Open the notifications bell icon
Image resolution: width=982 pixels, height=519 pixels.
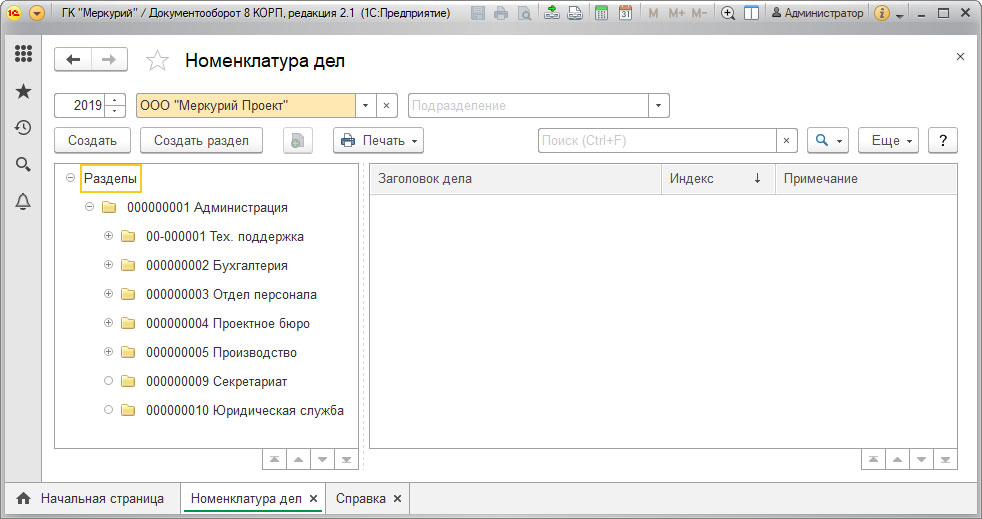click(x=23, y=202)
